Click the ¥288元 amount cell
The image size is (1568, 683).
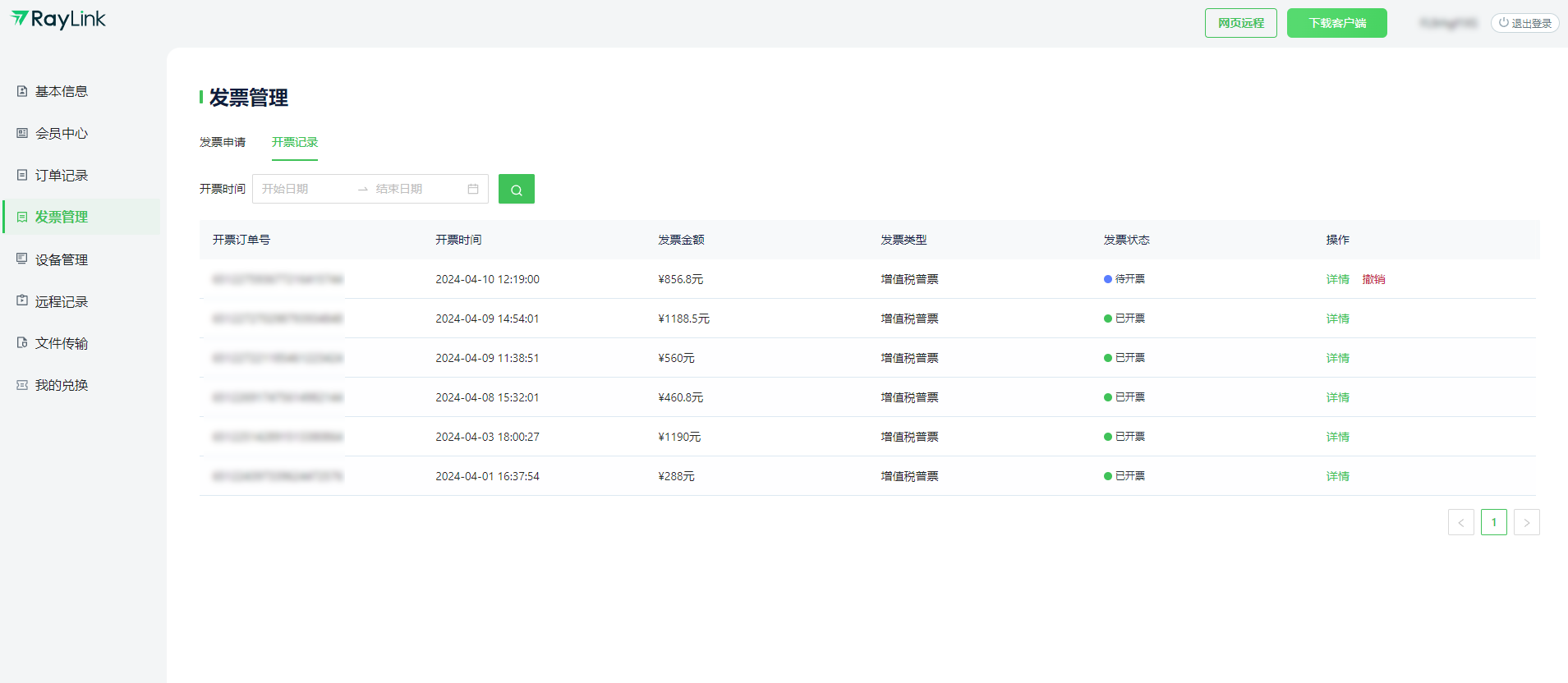coord(676,476)
